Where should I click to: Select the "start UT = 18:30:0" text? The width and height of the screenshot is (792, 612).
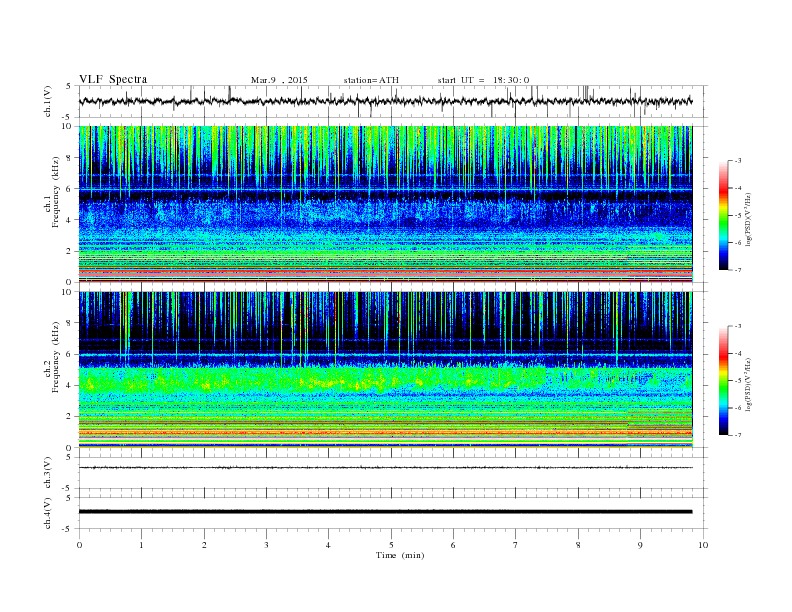click(x=483, y=80)
